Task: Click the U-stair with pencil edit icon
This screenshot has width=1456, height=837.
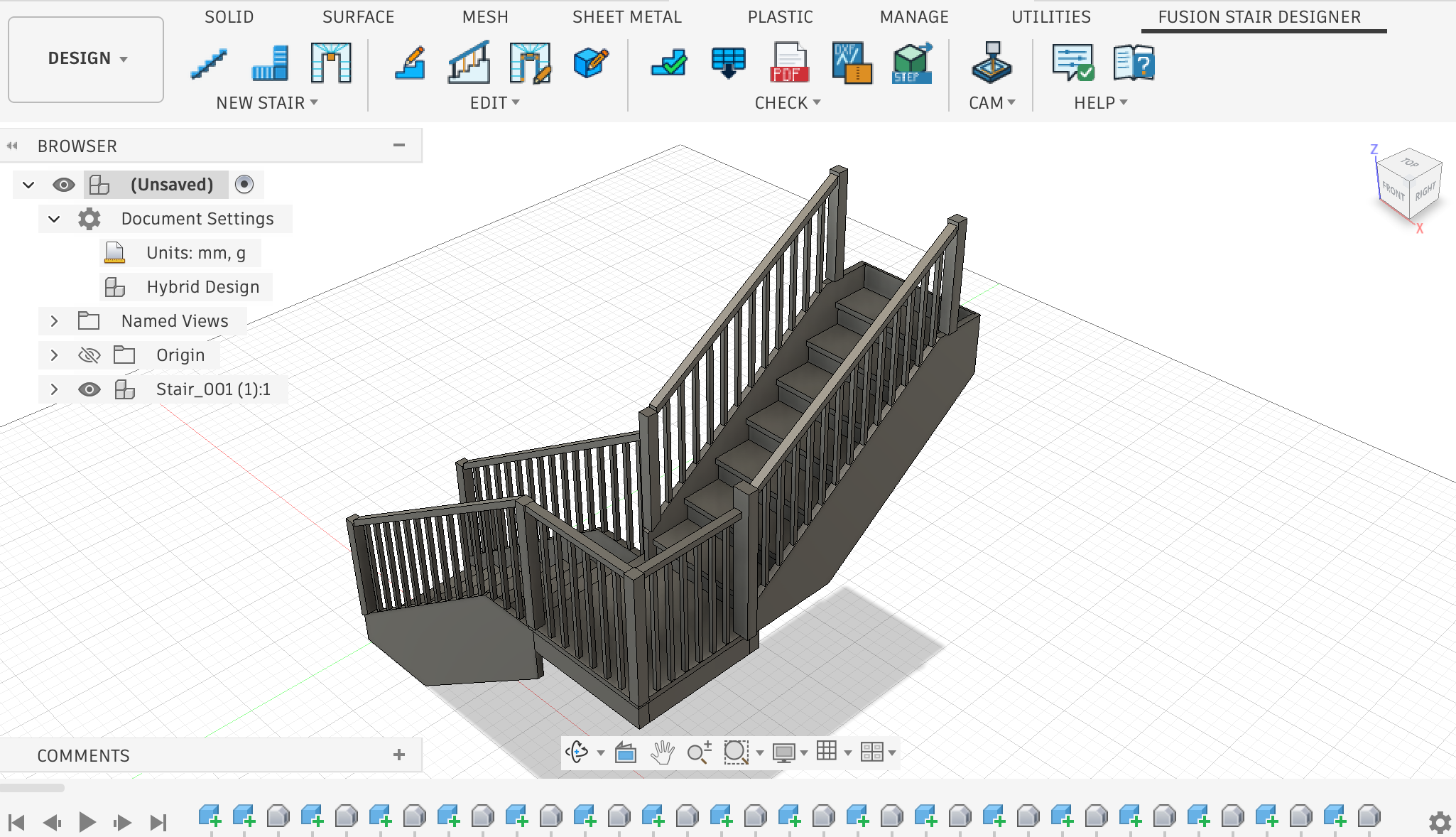Action: point(530,63)
